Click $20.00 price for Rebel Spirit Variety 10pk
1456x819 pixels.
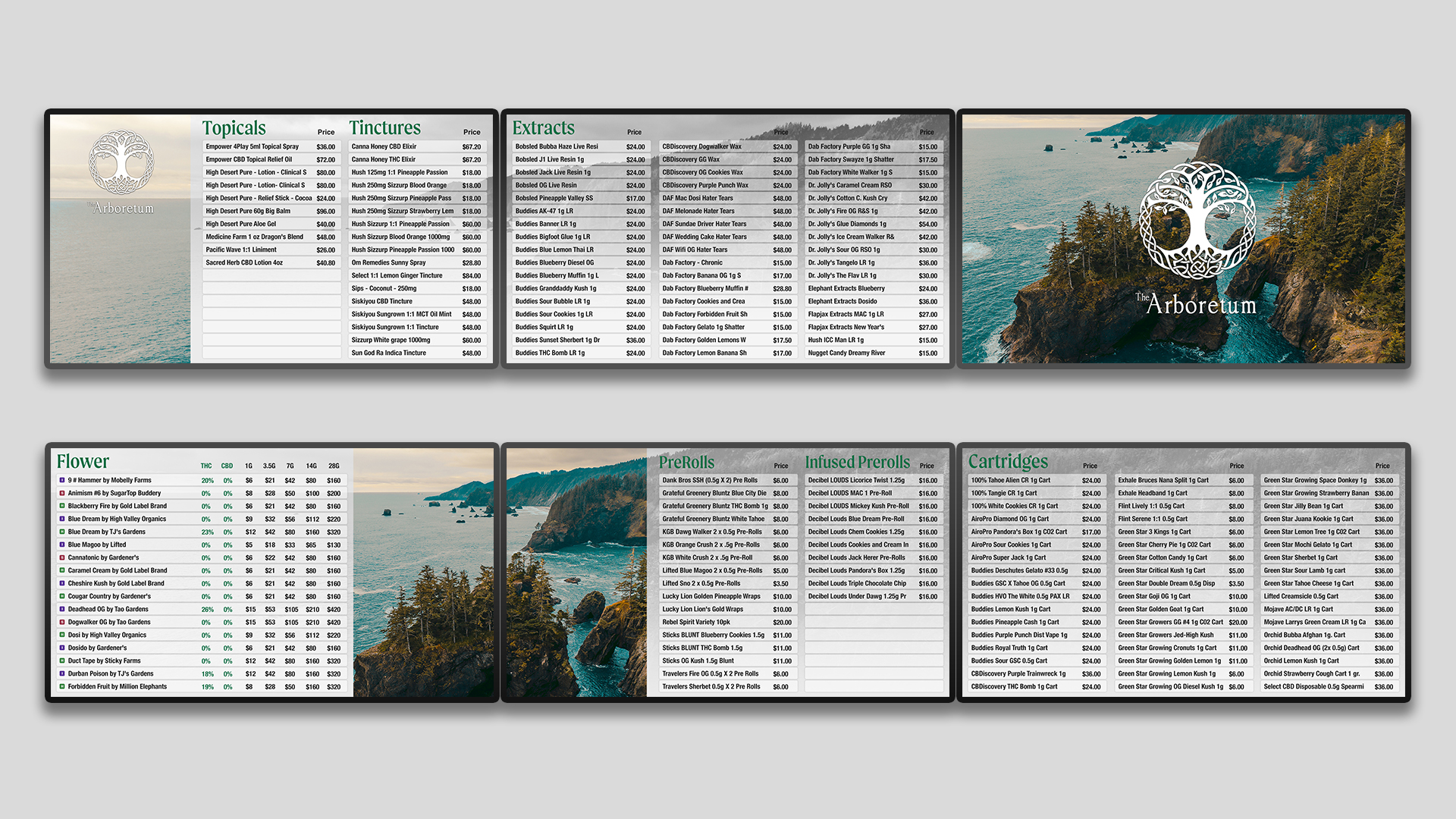[782, 623]
